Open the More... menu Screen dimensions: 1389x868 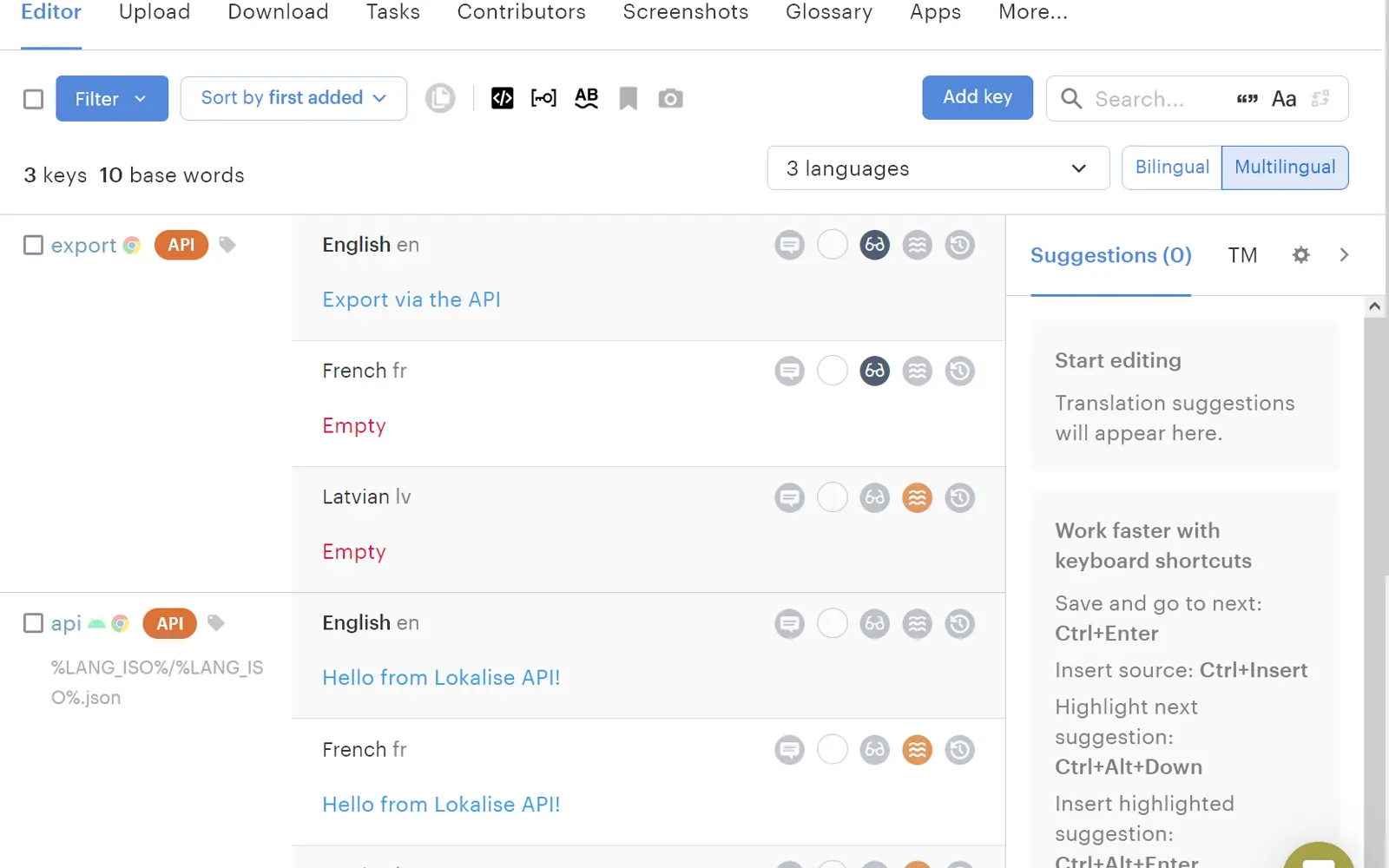tap(1033, 12)
